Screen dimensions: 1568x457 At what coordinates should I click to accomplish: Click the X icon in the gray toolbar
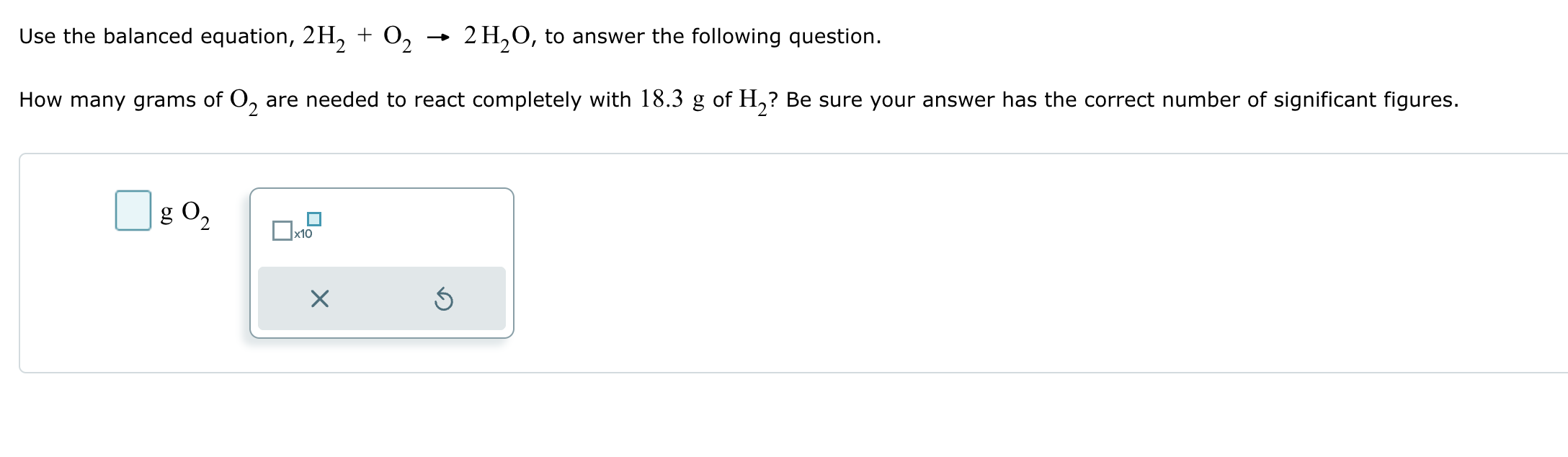pos(320,299)
